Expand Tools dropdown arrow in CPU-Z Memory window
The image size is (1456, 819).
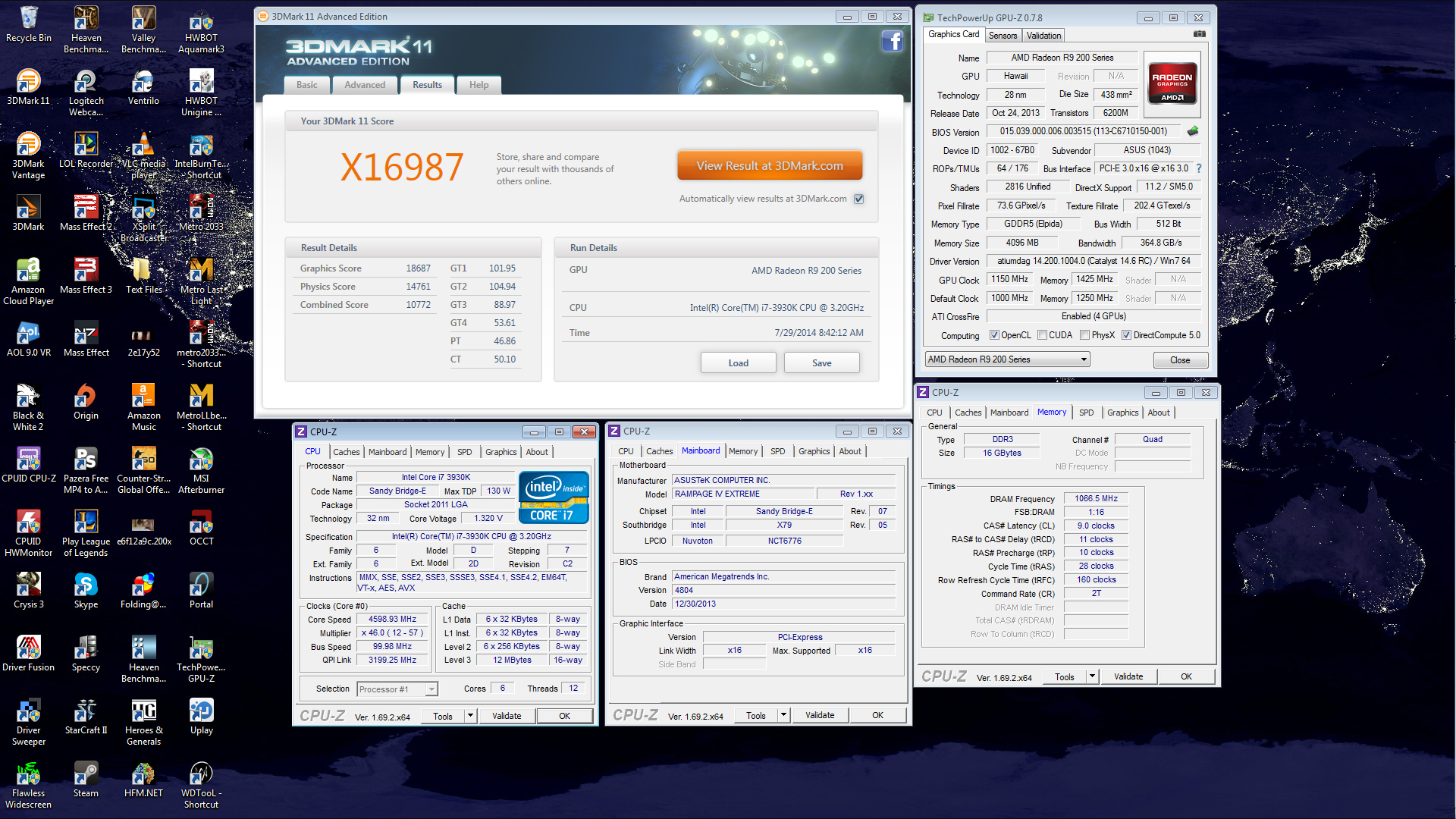pyautogui.click(x=1092, y=676)
